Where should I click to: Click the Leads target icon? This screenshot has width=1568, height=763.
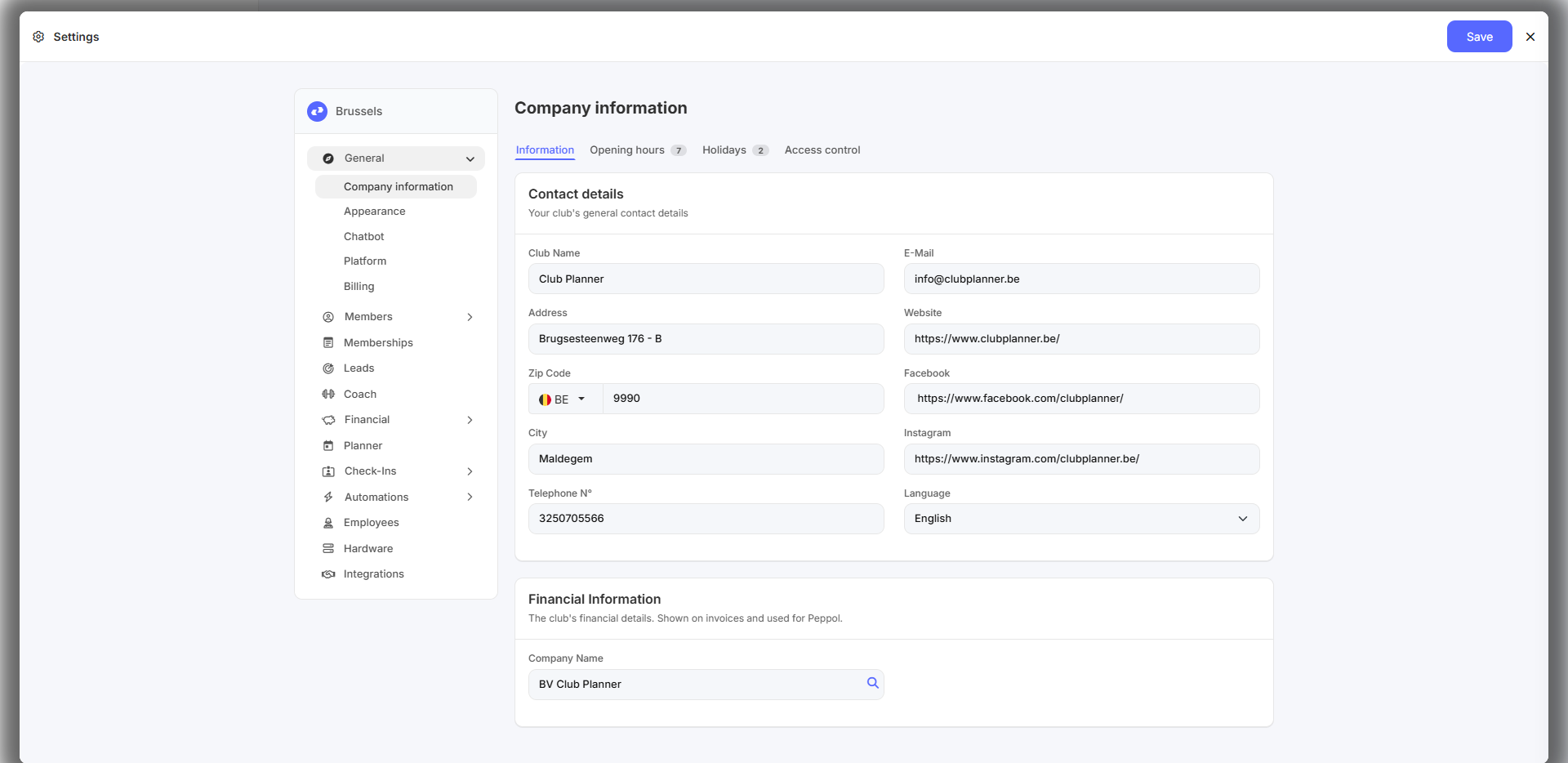pos(328,368)
